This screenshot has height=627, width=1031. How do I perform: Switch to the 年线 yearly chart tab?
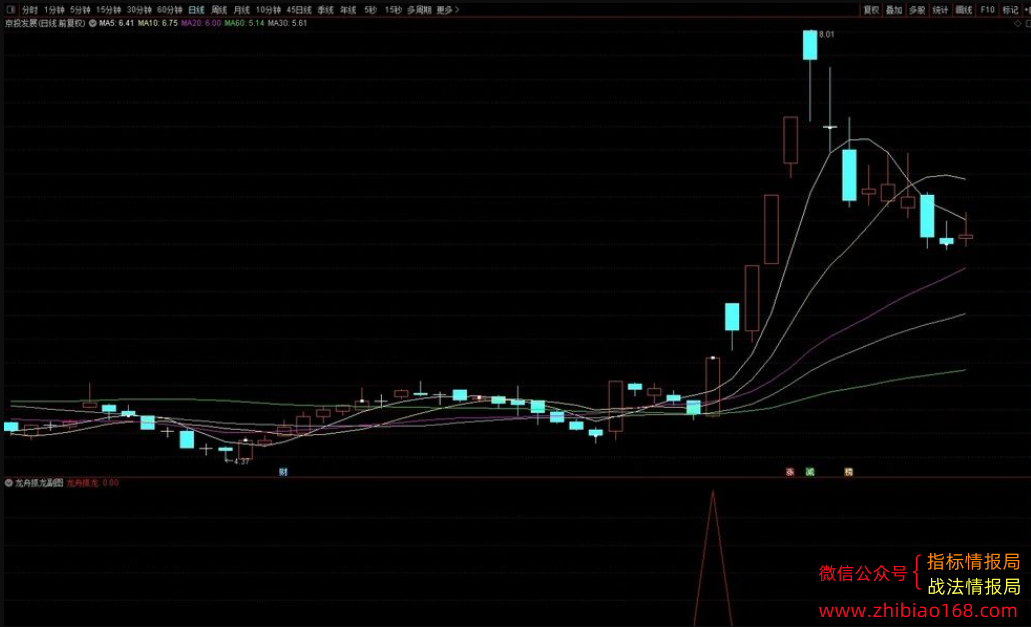point(348,10)
